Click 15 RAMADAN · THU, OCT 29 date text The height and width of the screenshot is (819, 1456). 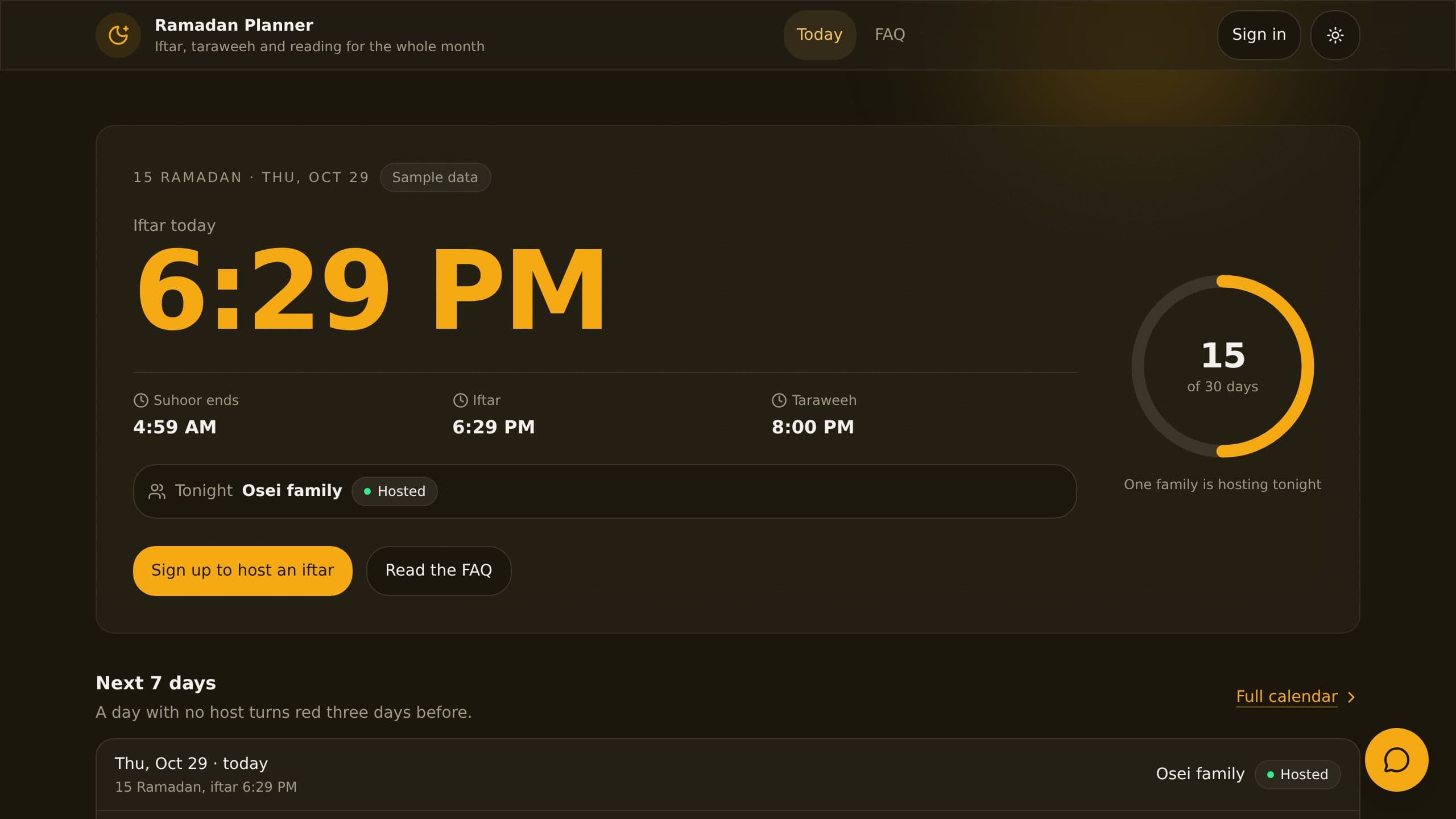click(251, 177)
